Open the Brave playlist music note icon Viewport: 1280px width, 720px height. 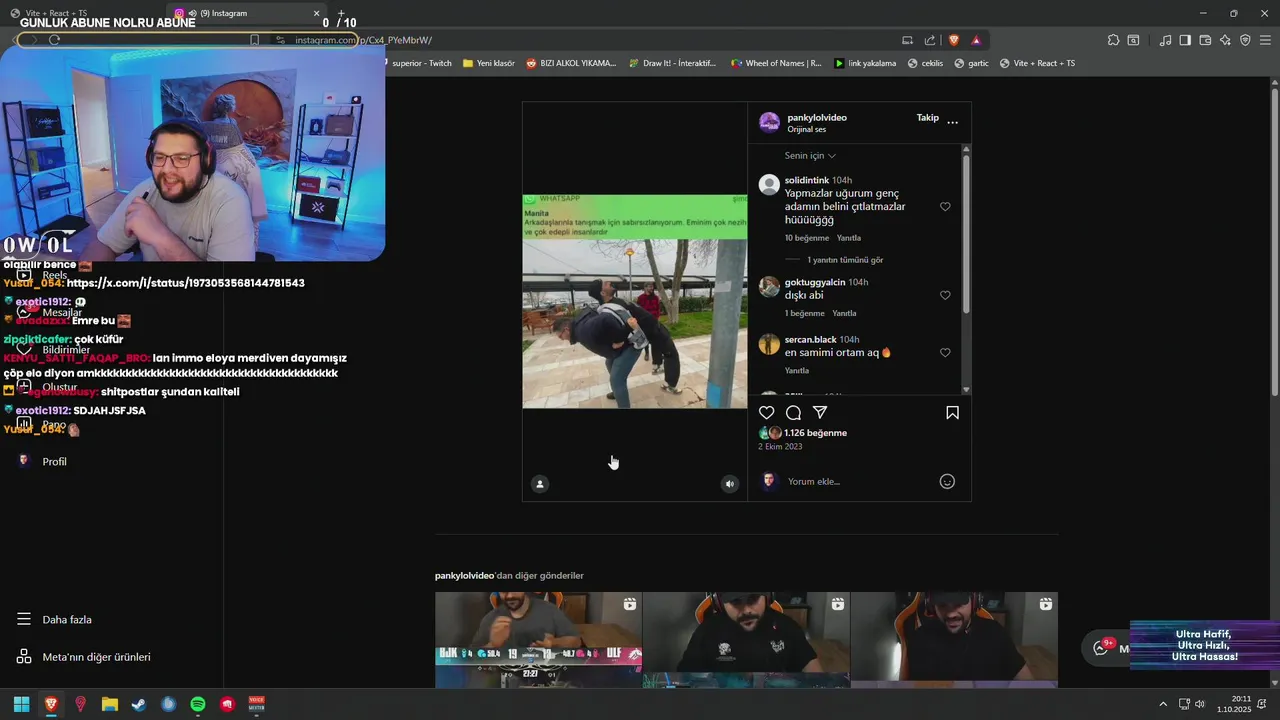pos(1165,40)
